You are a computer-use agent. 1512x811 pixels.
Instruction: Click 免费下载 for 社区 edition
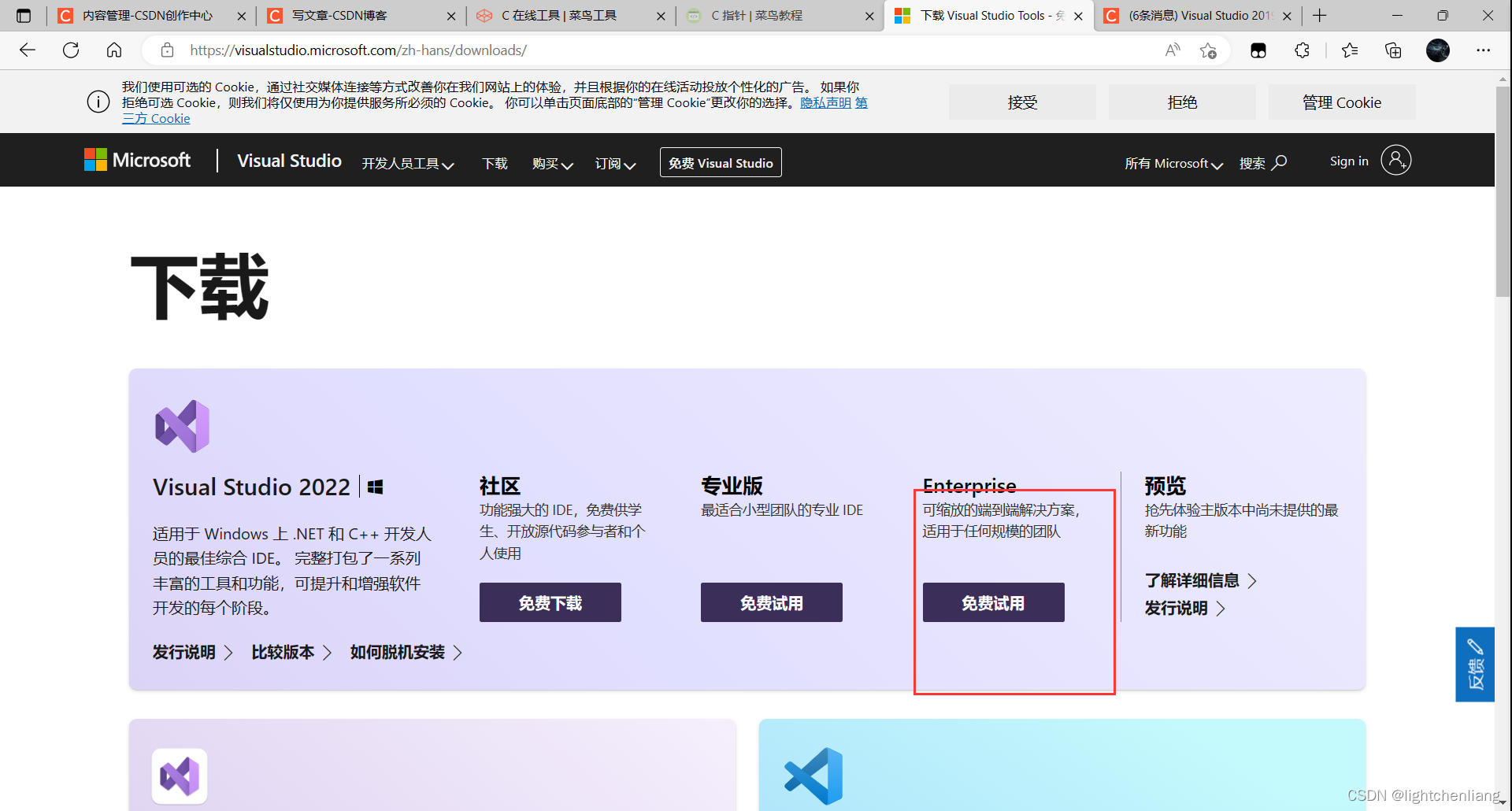coord(550,602)
